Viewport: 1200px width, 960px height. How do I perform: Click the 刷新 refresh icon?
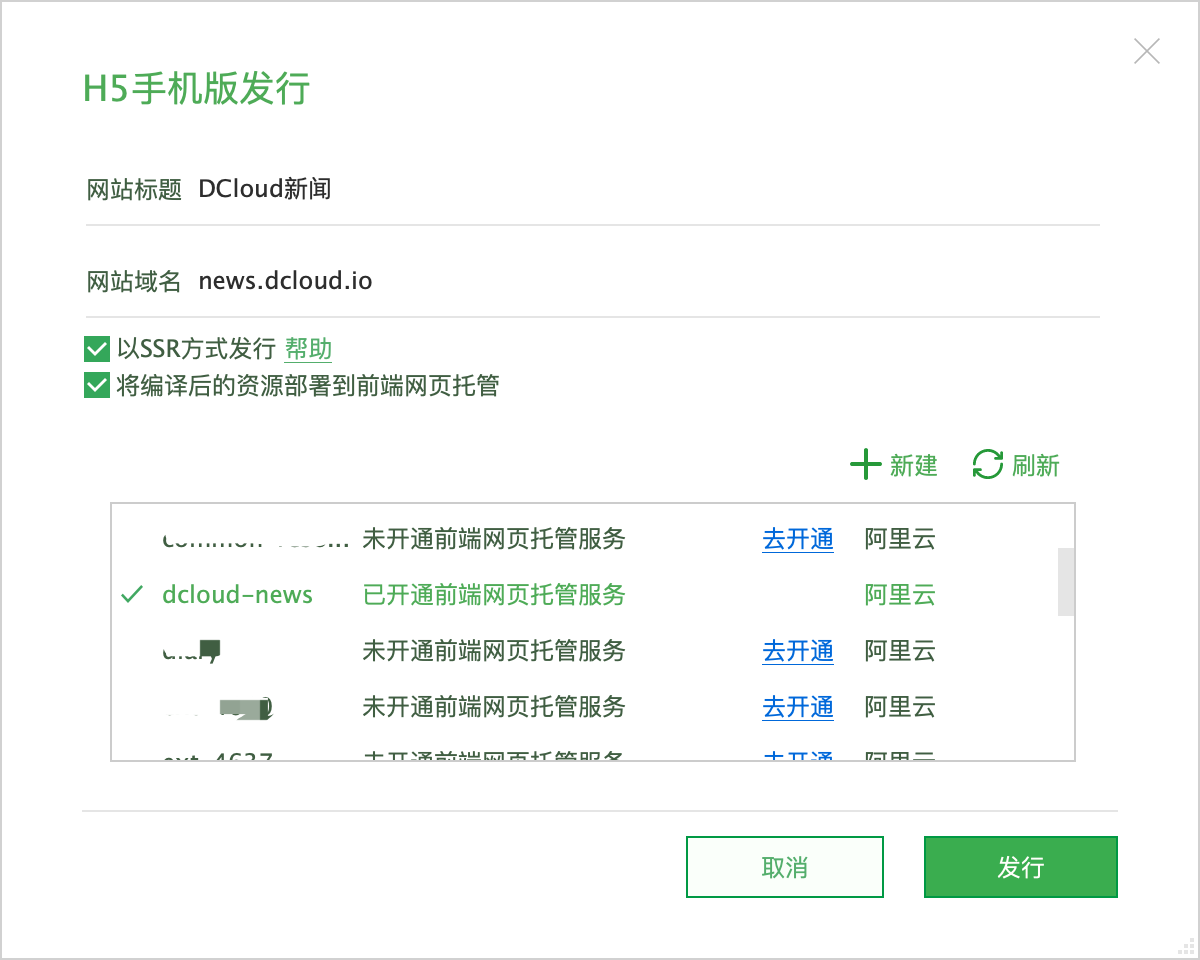coord(988,465)
